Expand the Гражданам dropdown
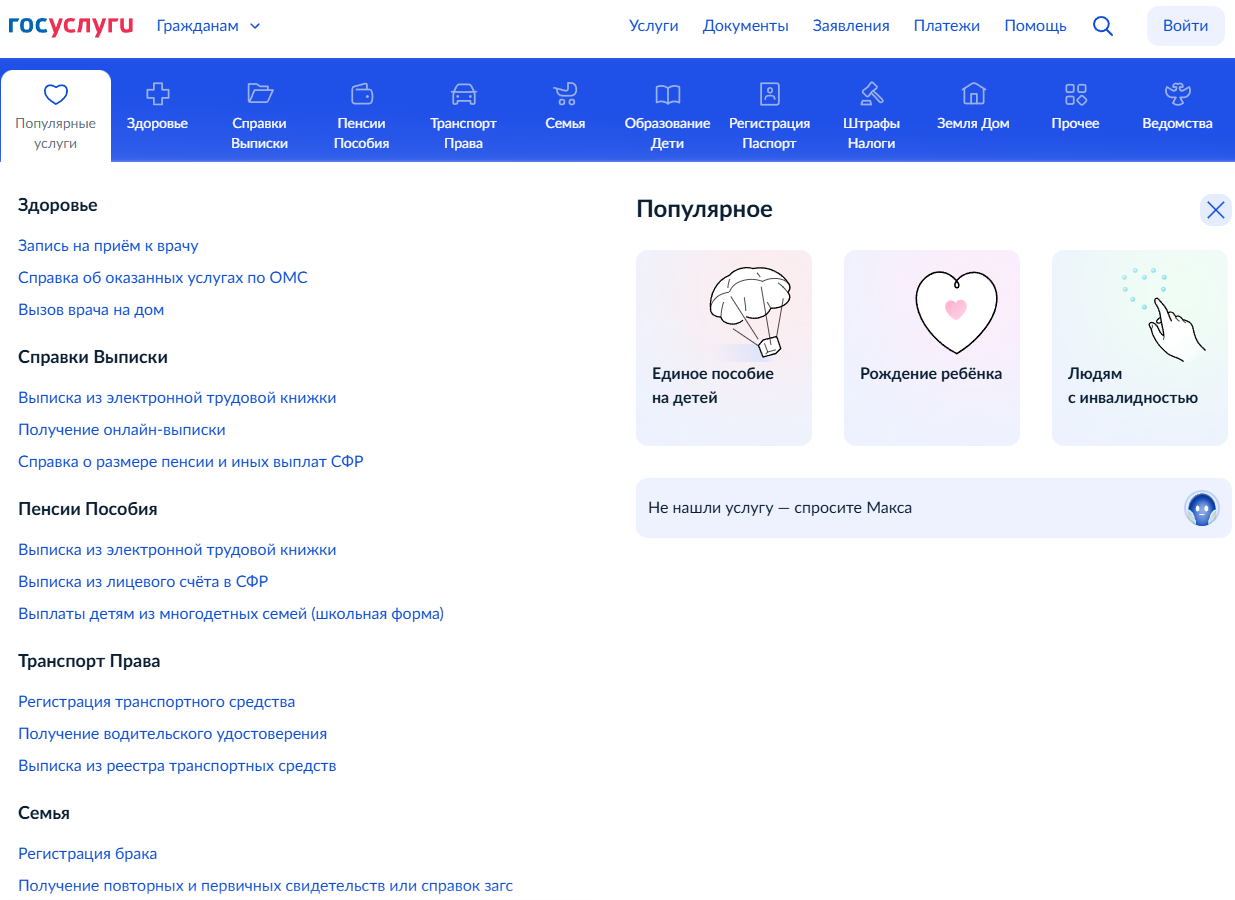Viewport: 1235px width, 900px height. [x=208, y=26]
